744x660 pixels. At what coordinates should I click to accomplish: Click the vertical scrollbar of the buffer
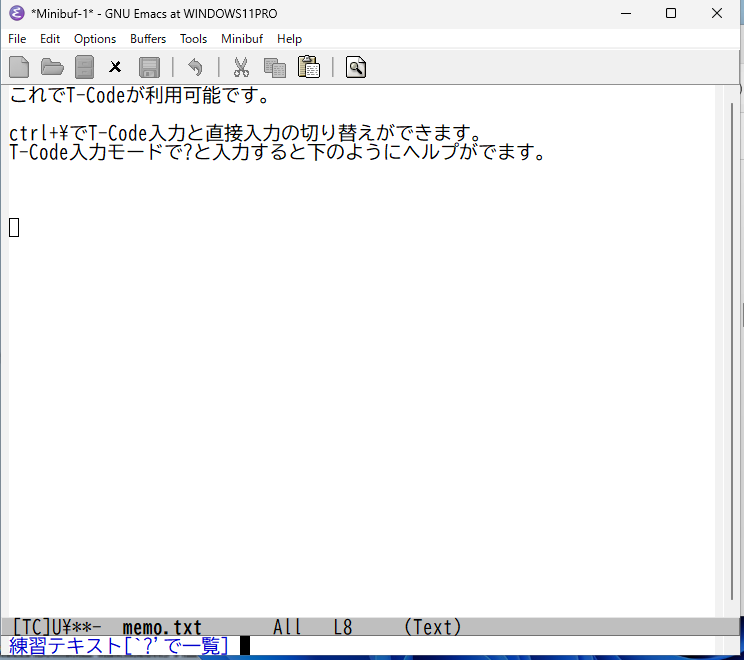(x=732, y=351)
